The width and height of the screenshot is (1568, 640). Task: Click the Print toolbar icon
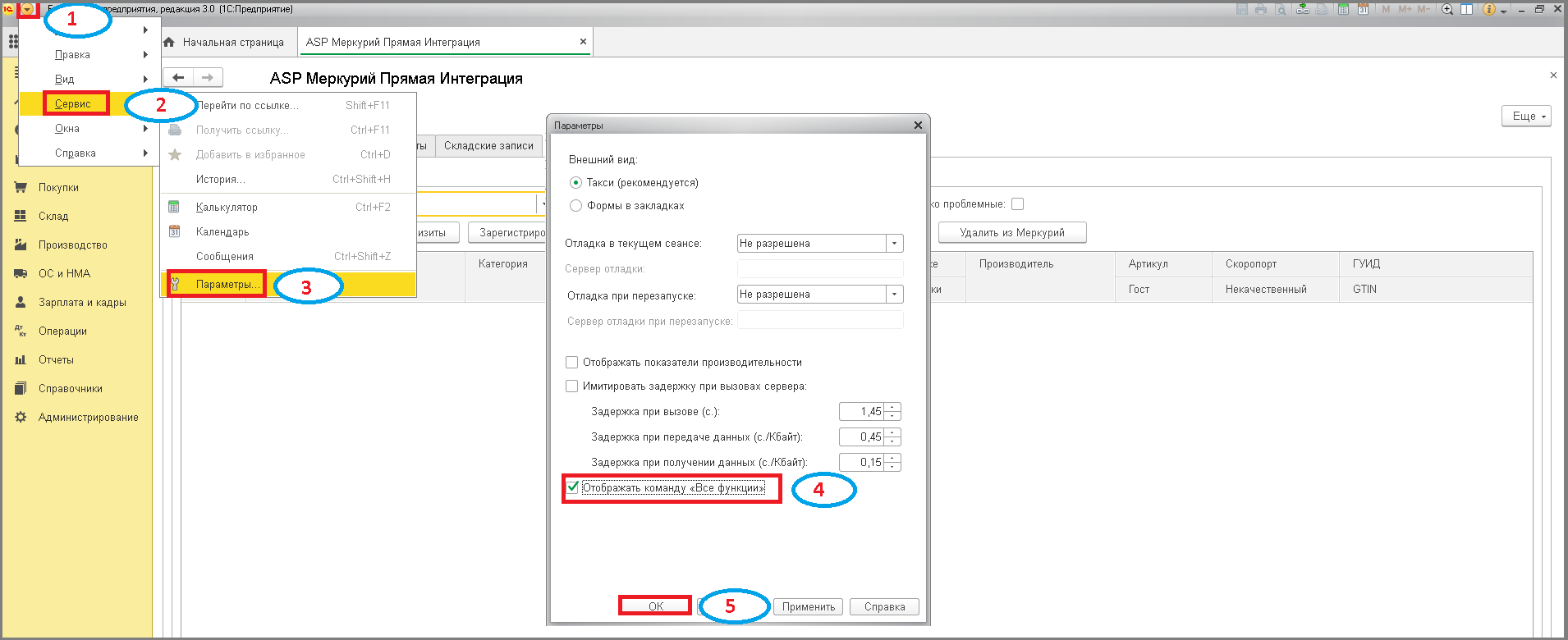click(1261, 9)
